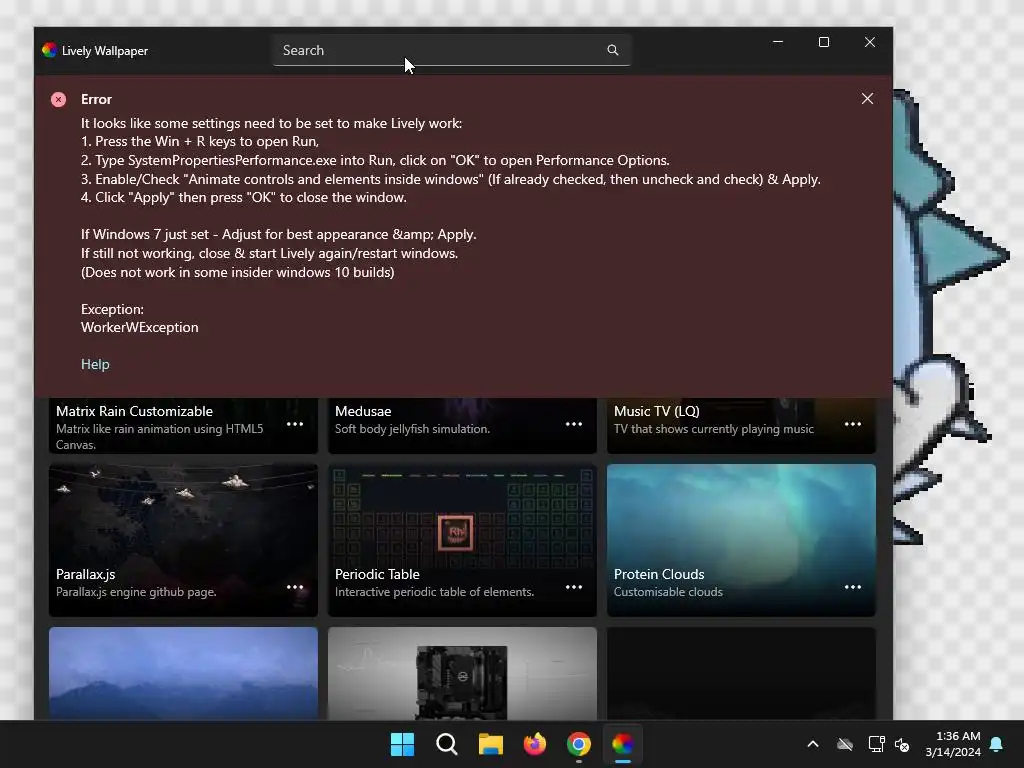Open more options for Matrix Rain Customizable
Viewport: 1024px width, 768px height.
point(295,424)
